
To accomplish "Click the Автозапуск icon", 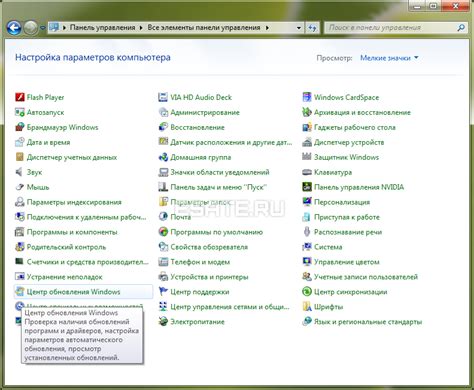I will pyautogui.click(x=20, y=112).
